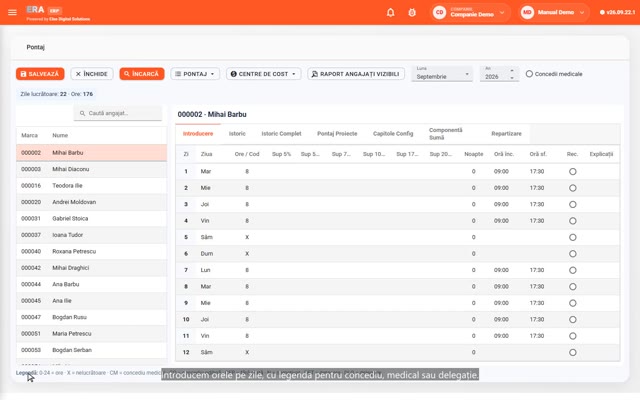Click the SALVEAZĂ button

click(x=40, y=74)
